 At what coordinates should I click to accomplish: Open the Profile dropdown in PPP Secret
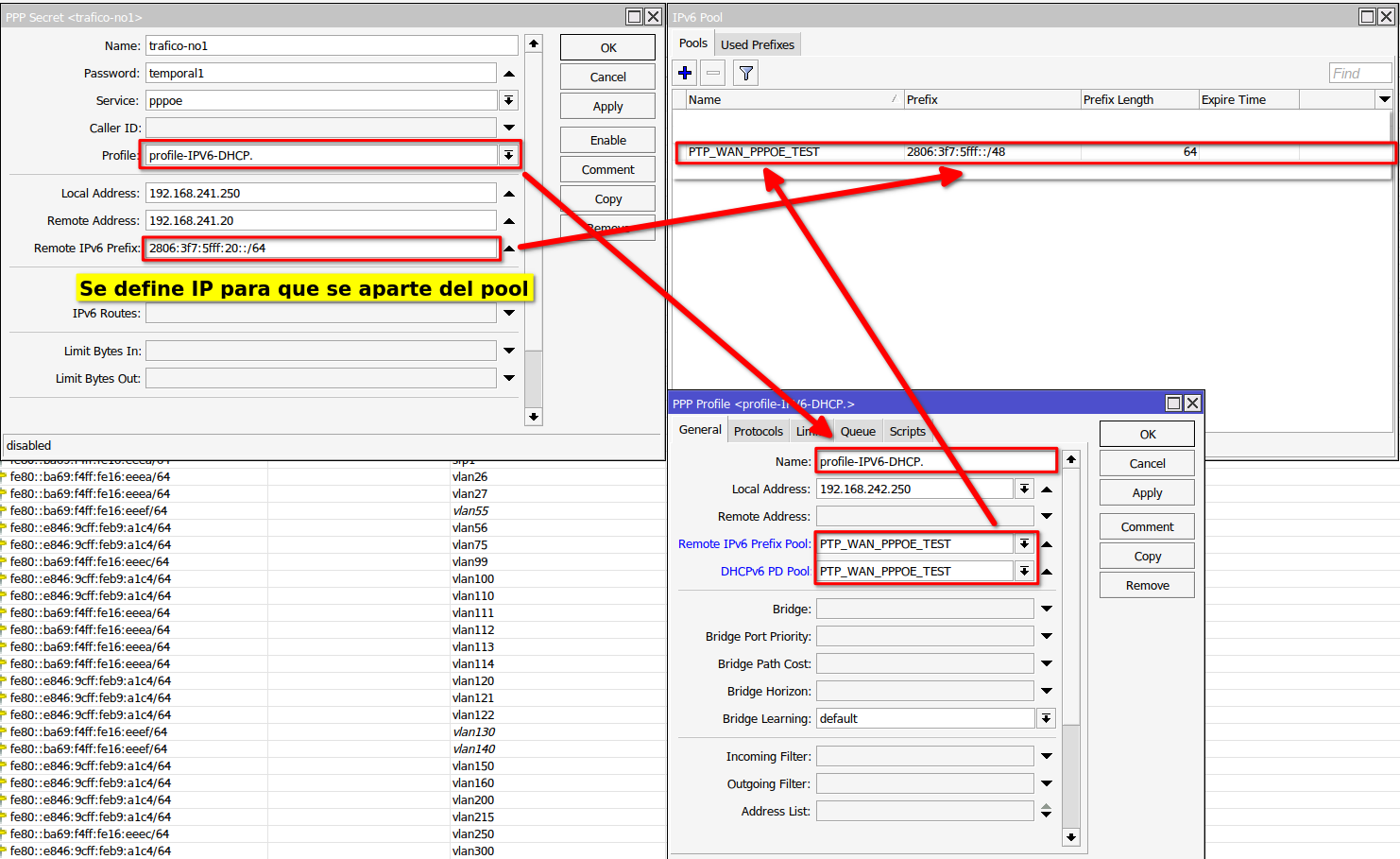[x=509, y=155]
